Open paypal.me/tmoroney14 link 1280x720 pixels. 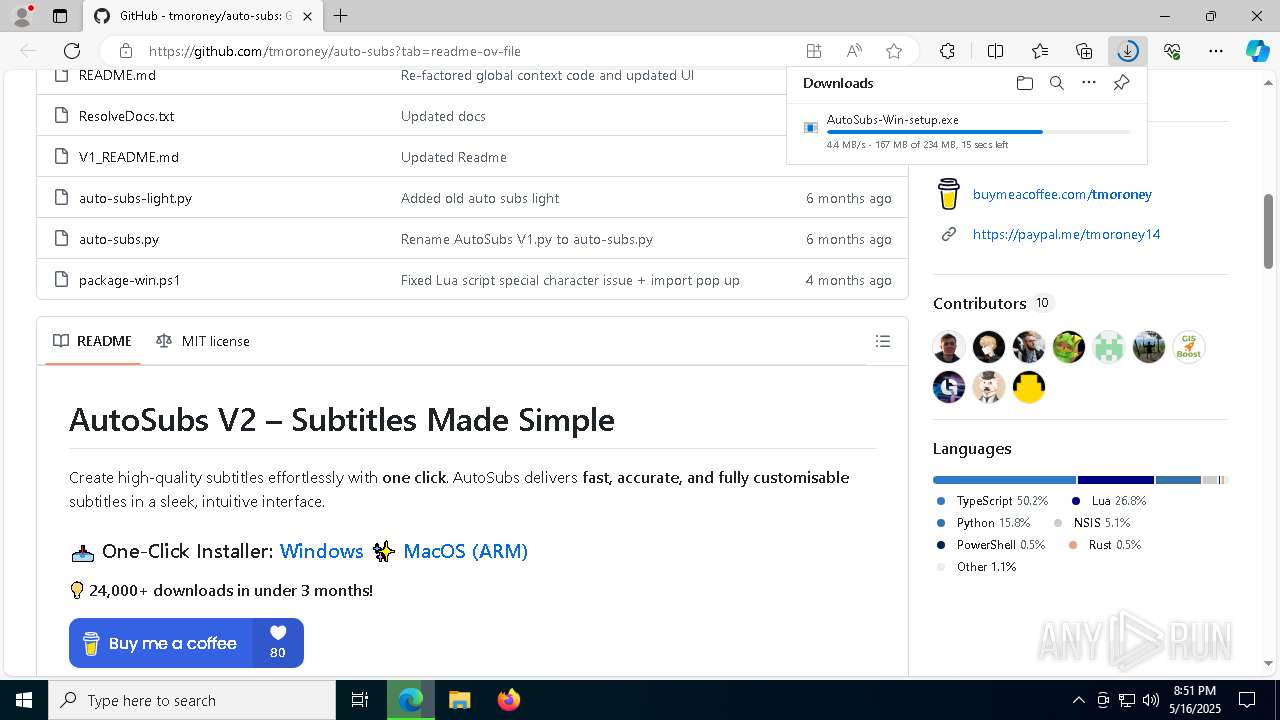coord(1066,234)
